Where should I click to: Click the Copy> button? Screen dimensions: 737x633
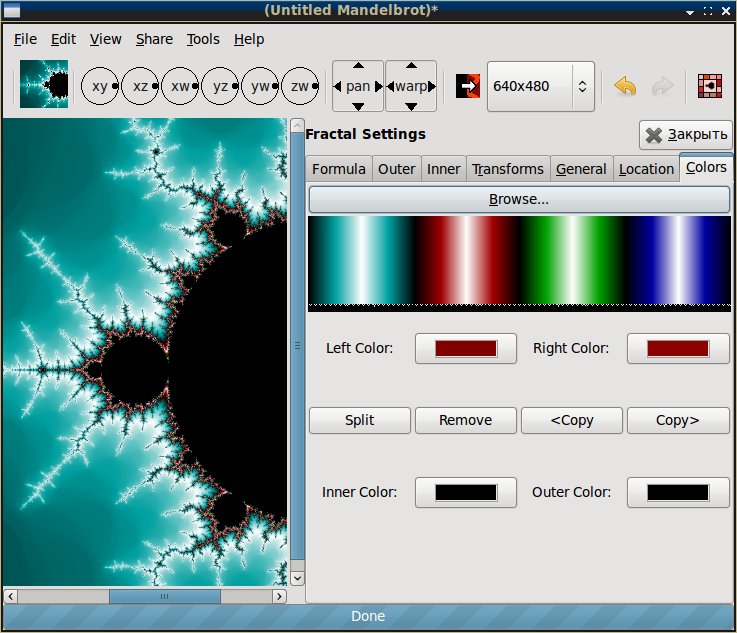(x=678, y=420)
